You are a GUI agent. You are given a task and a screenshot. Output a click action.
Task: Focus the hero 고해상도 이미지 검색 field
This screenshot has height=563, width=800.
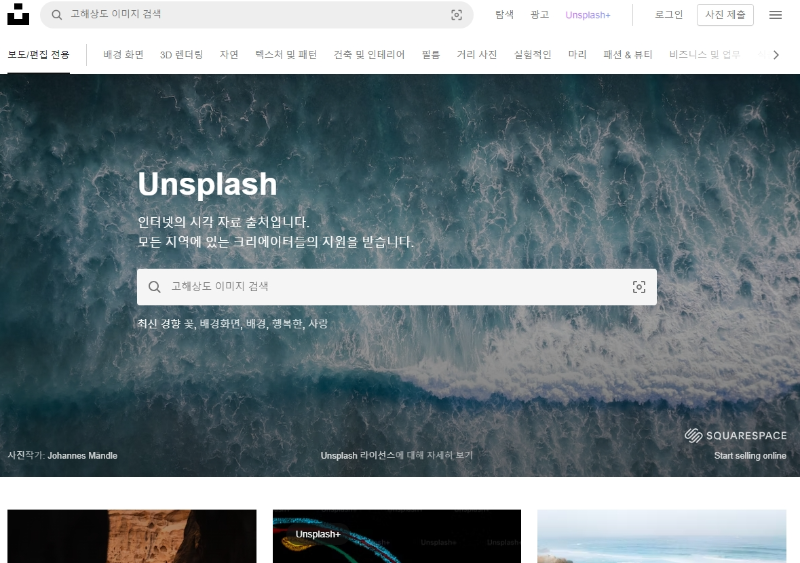click(396, 287)
